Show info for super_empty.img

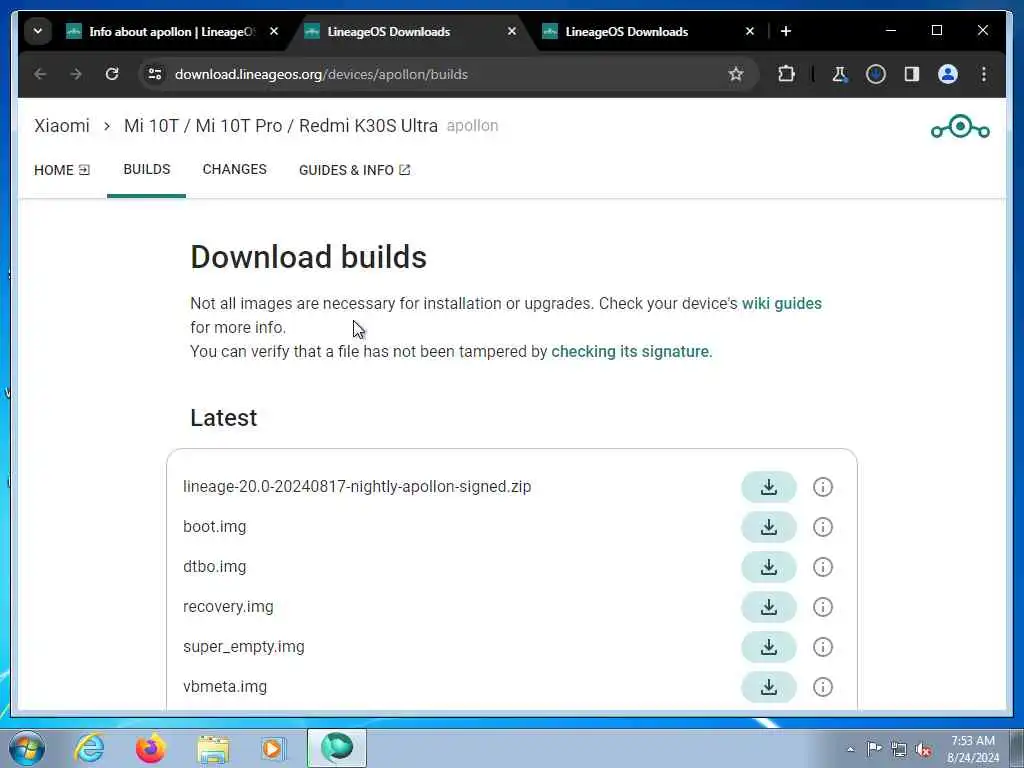pos(823,647)
